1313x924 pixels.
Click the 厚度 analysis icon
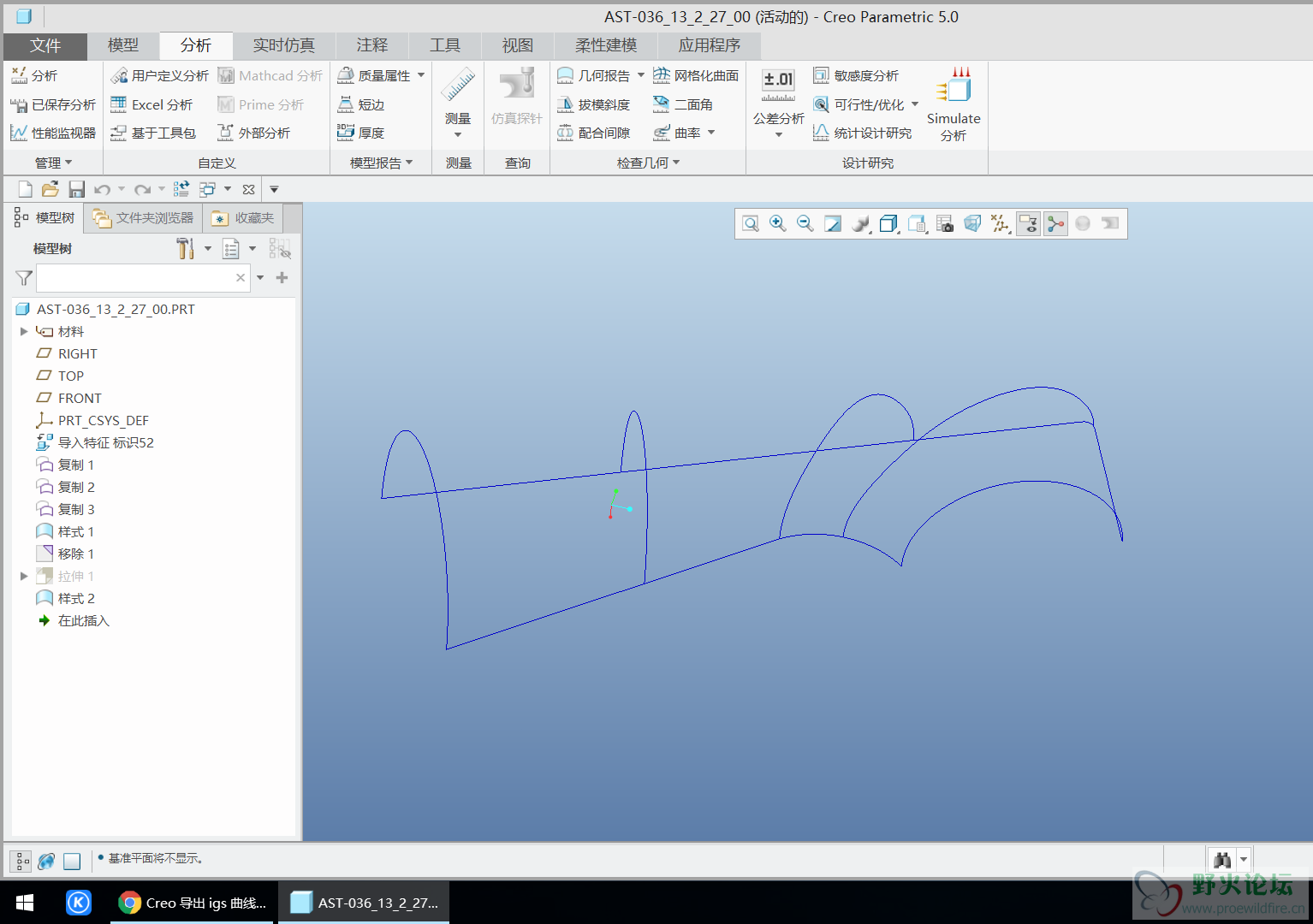[346, 133]
